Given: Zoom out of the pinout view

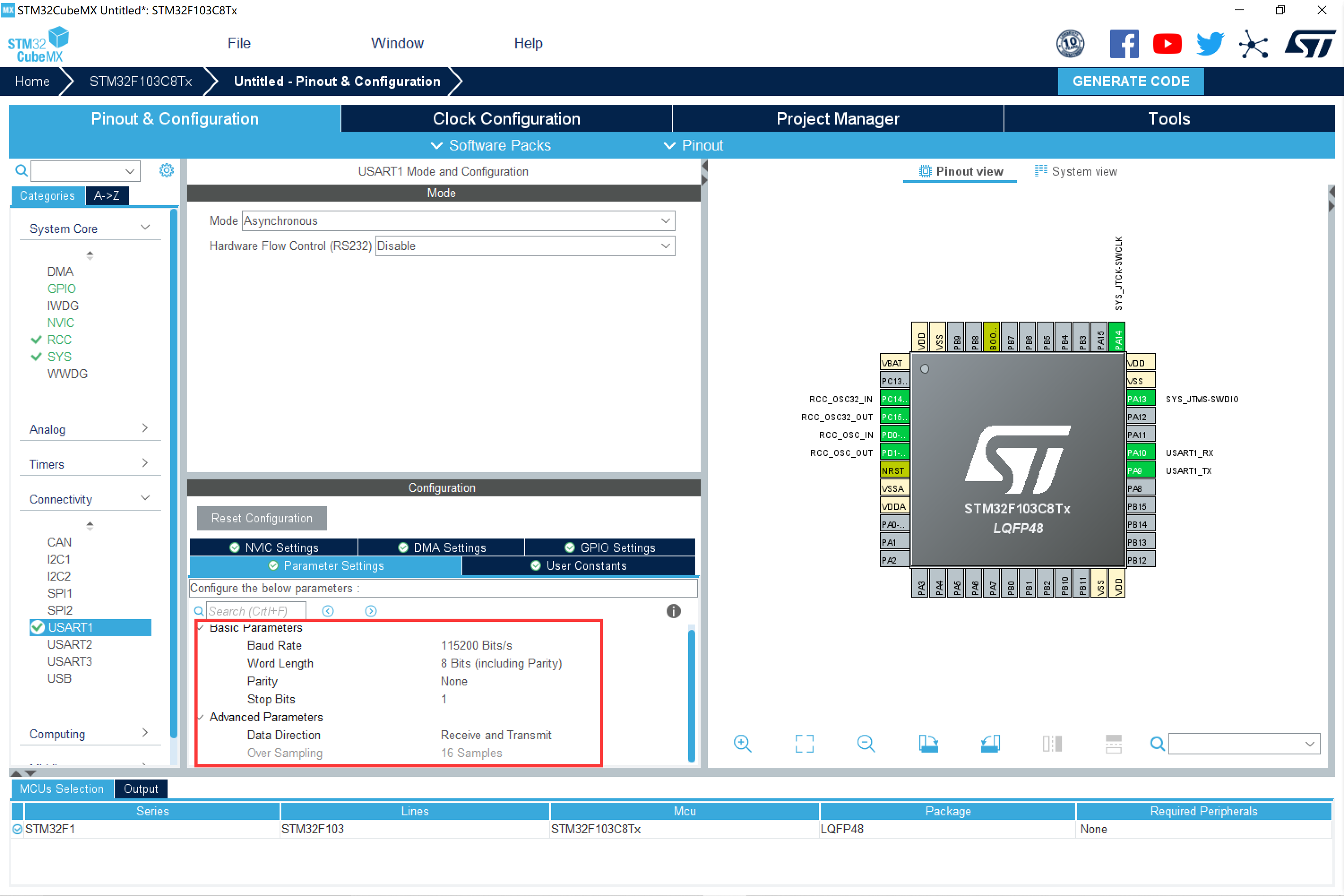Looking at the screenshot, I should (x=866, y=743).
